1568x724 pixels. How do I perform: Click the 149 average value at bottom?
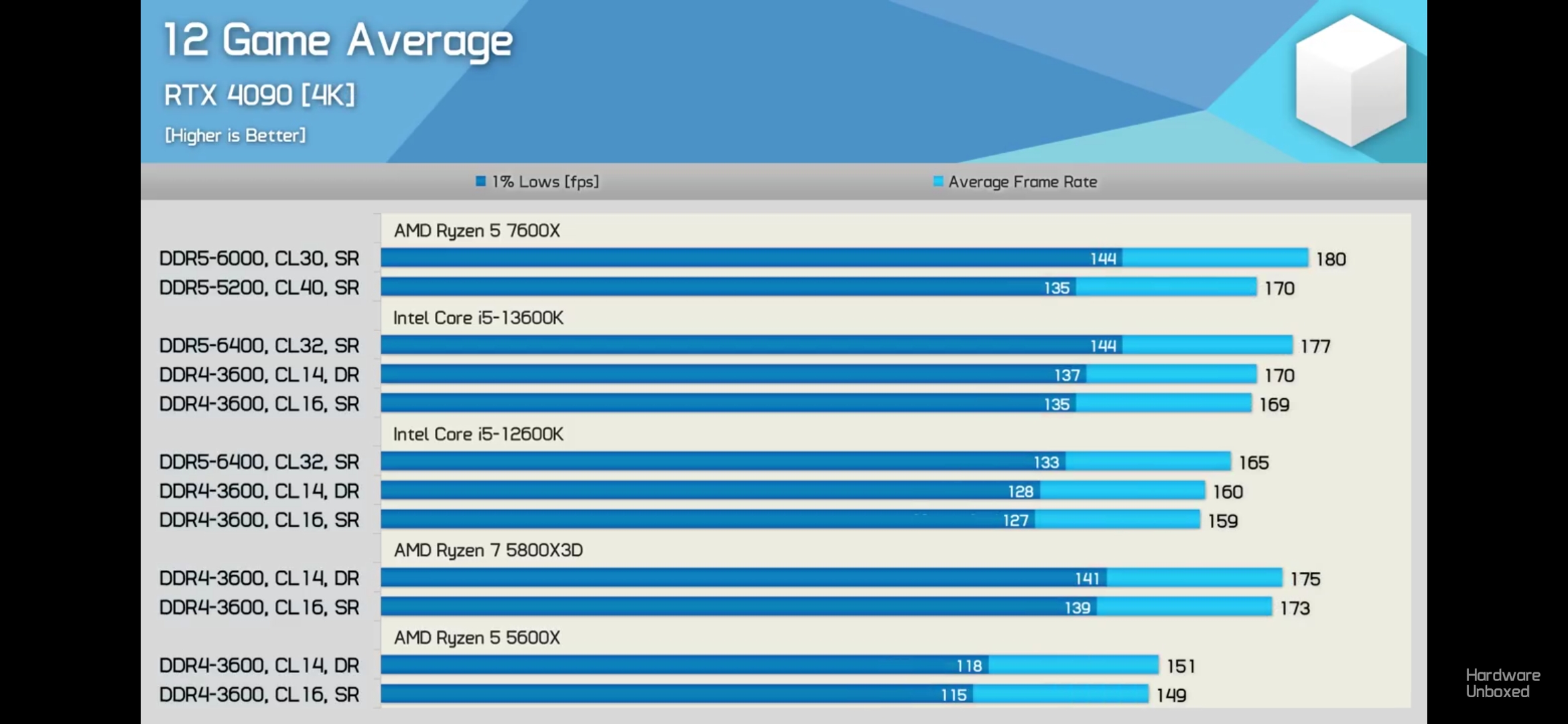pyautogui.click(x=1171, y=695)
